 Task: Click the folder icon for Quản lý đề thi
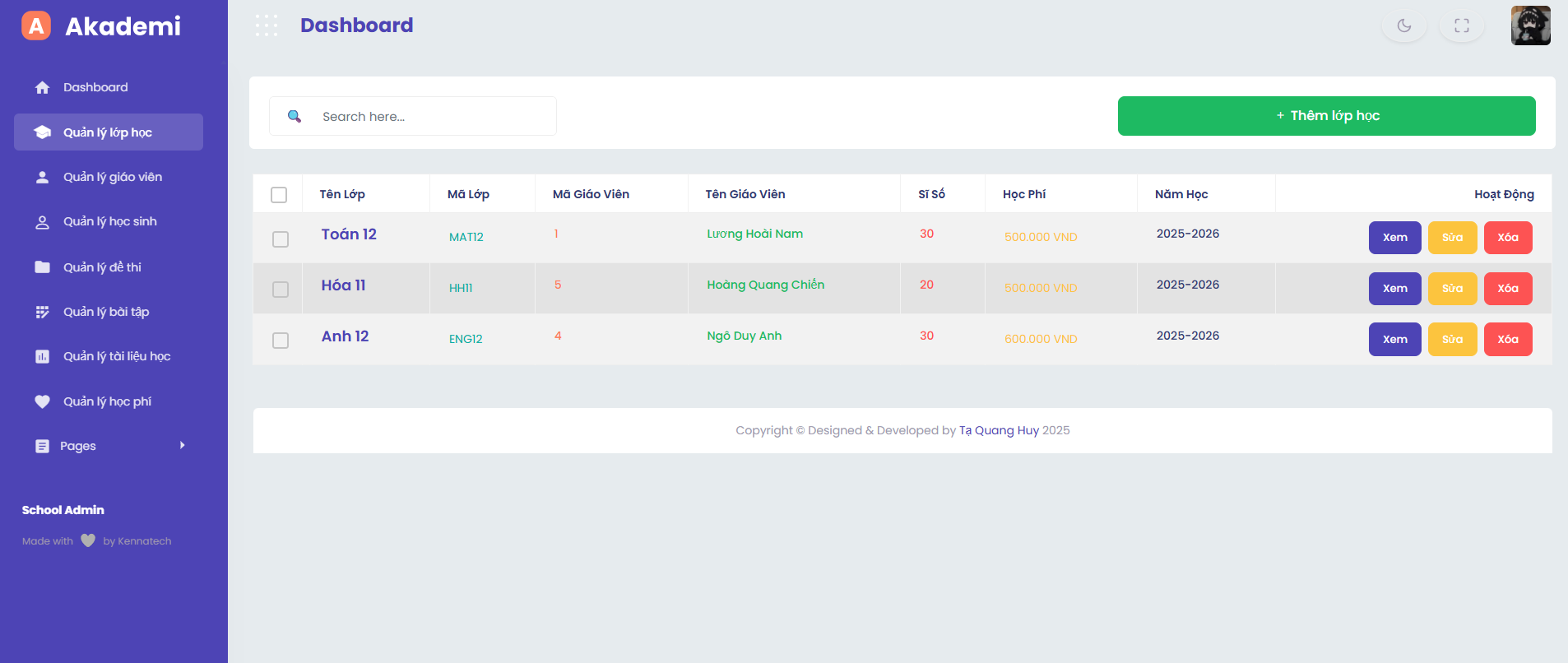[43, 267]
